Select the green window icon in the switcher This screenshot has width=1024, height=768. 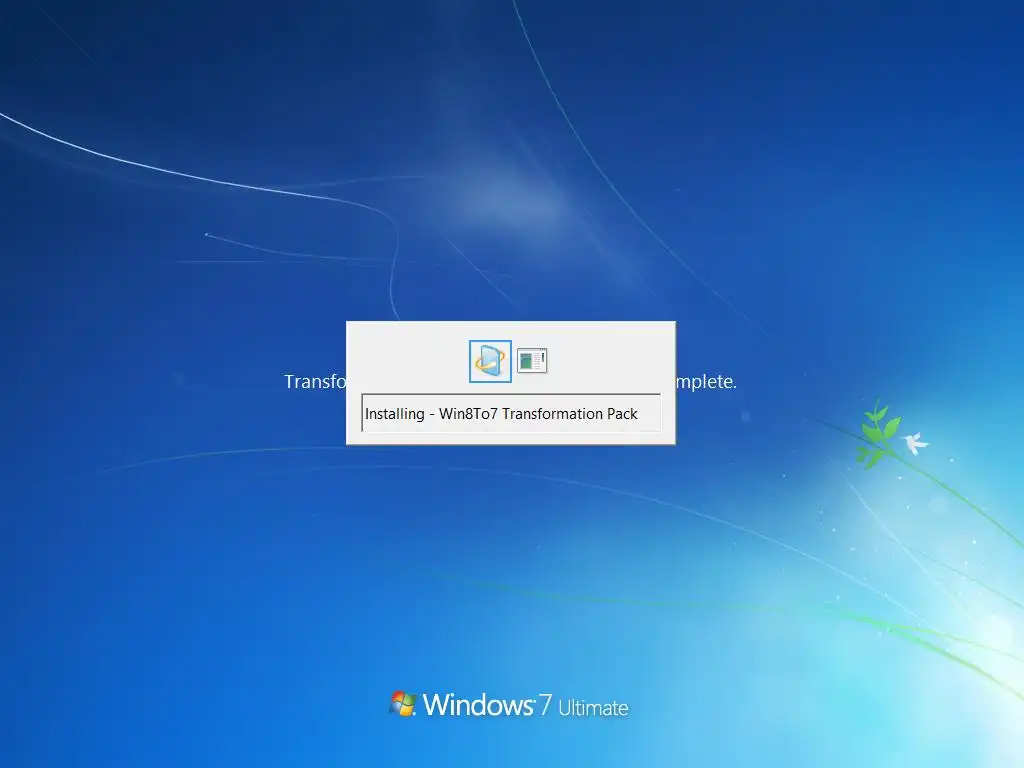[x=532, y=360]
